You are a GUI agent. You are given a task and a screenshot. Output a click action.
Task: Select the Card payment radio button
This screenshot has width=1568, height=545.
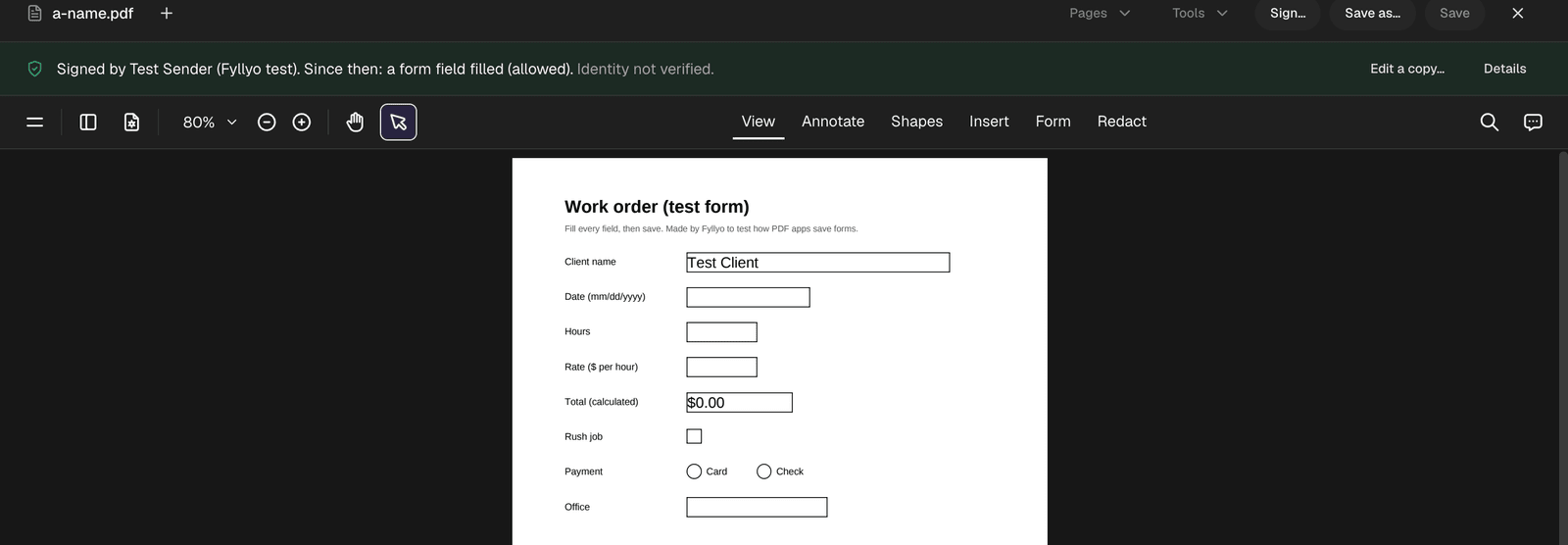[694, 471]
